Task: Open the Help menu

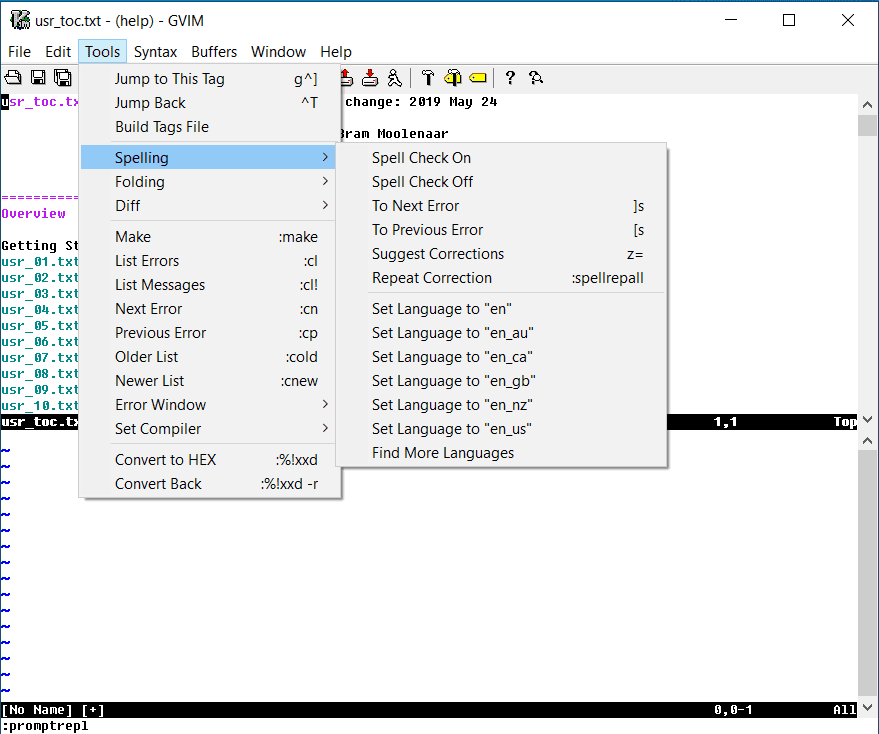Action: [336, 52]
